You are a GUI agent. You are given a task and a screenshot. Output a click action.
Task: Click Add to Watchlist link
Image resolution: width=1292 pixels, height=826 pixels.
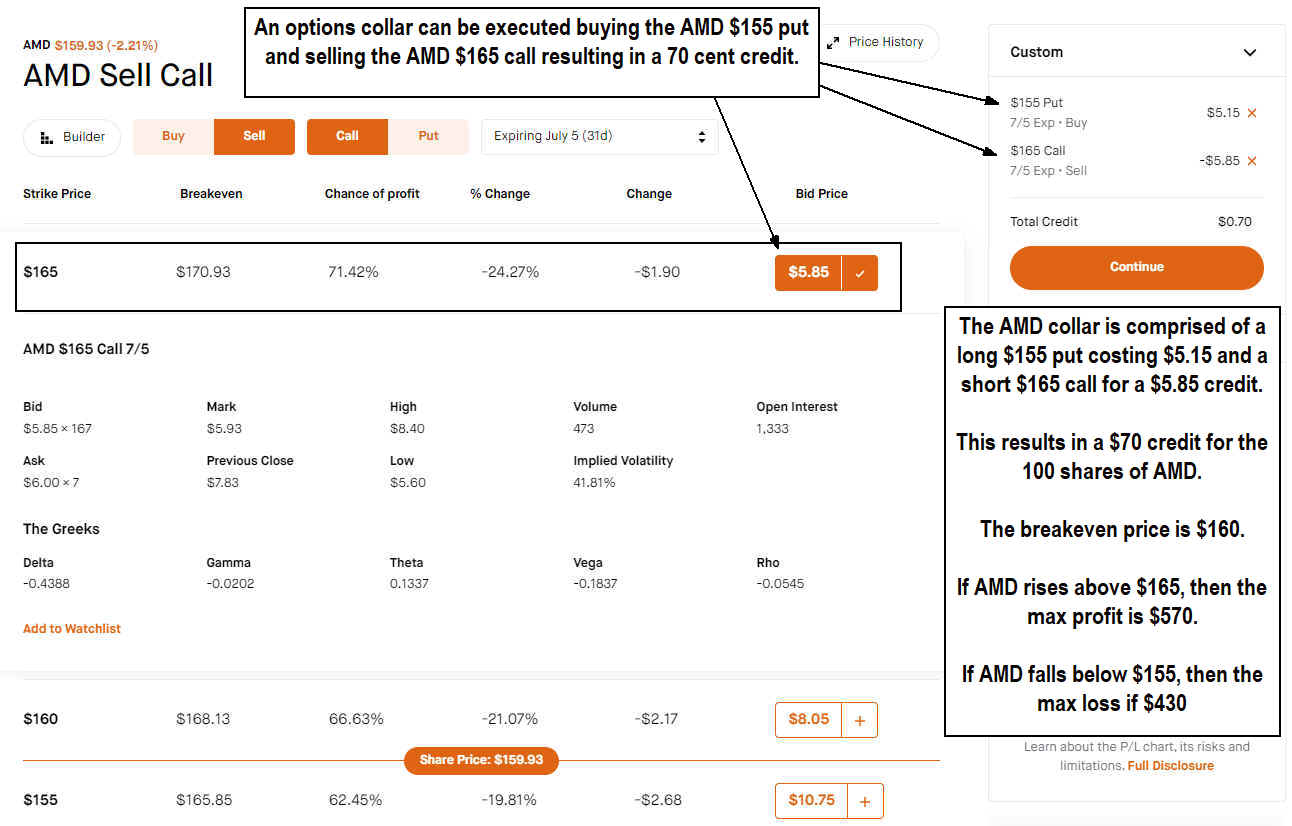72,629
